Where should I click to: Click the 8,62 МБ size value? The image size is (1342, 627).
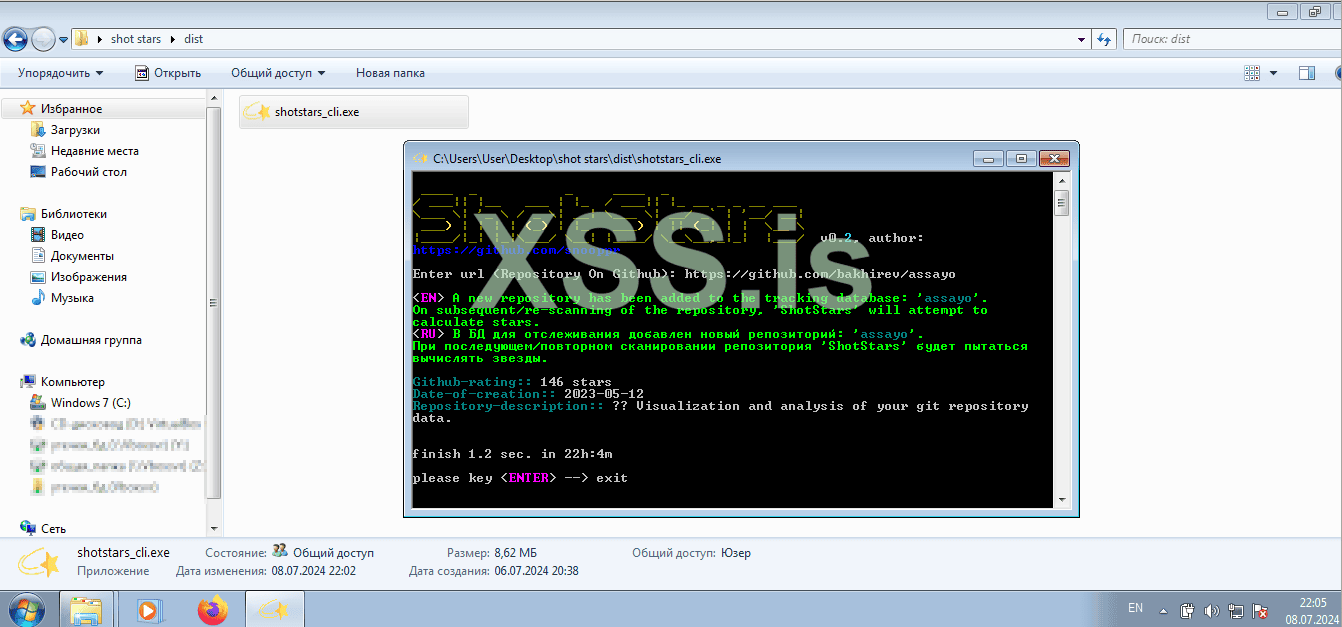(516, 552)
